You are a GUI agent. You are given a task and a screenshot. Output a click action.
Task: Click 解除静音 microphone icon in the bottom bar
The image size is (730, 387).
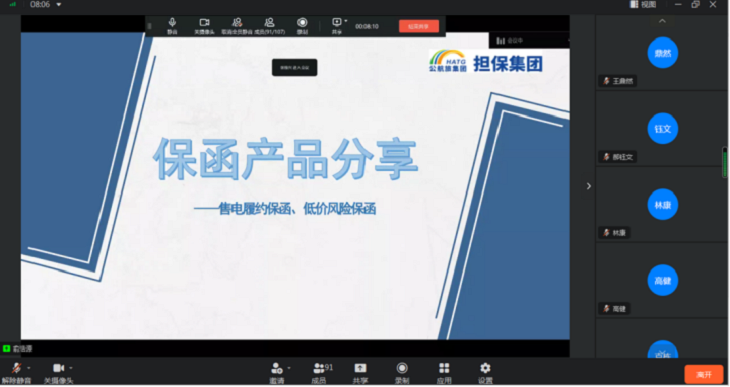16,368
